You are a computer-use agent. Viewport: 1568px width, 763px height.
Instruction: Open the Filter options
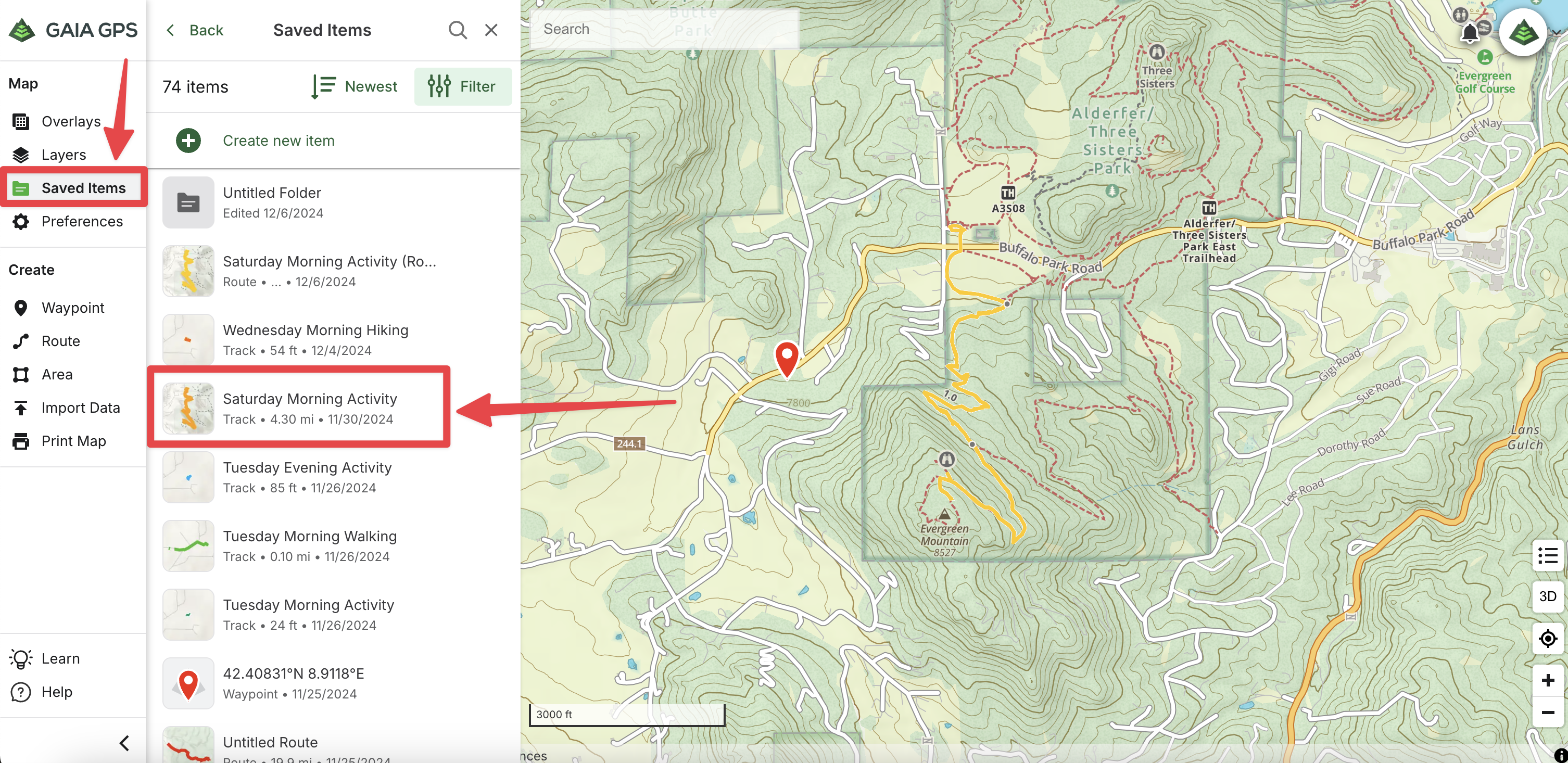pyautogui.click(x=463, y=86)
